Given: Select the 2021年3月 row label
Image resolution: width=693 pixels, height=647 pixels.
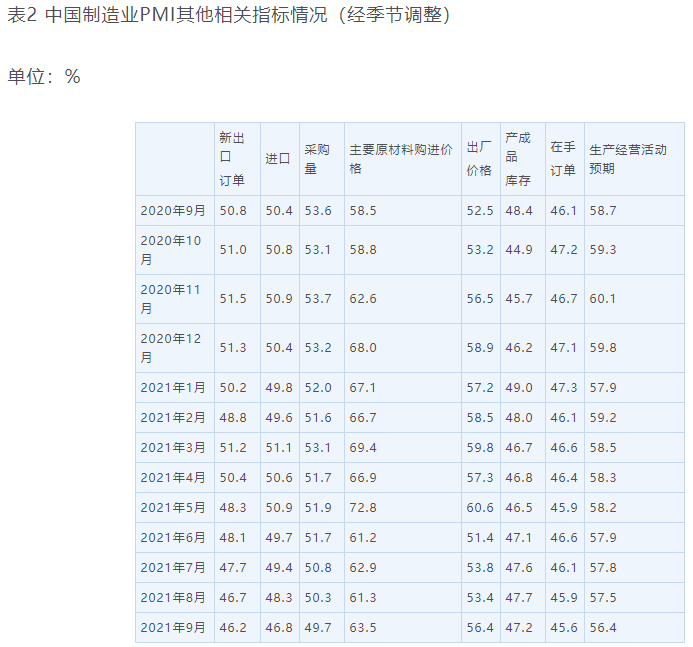Looking at the screenshot, I should click(173, 448).
